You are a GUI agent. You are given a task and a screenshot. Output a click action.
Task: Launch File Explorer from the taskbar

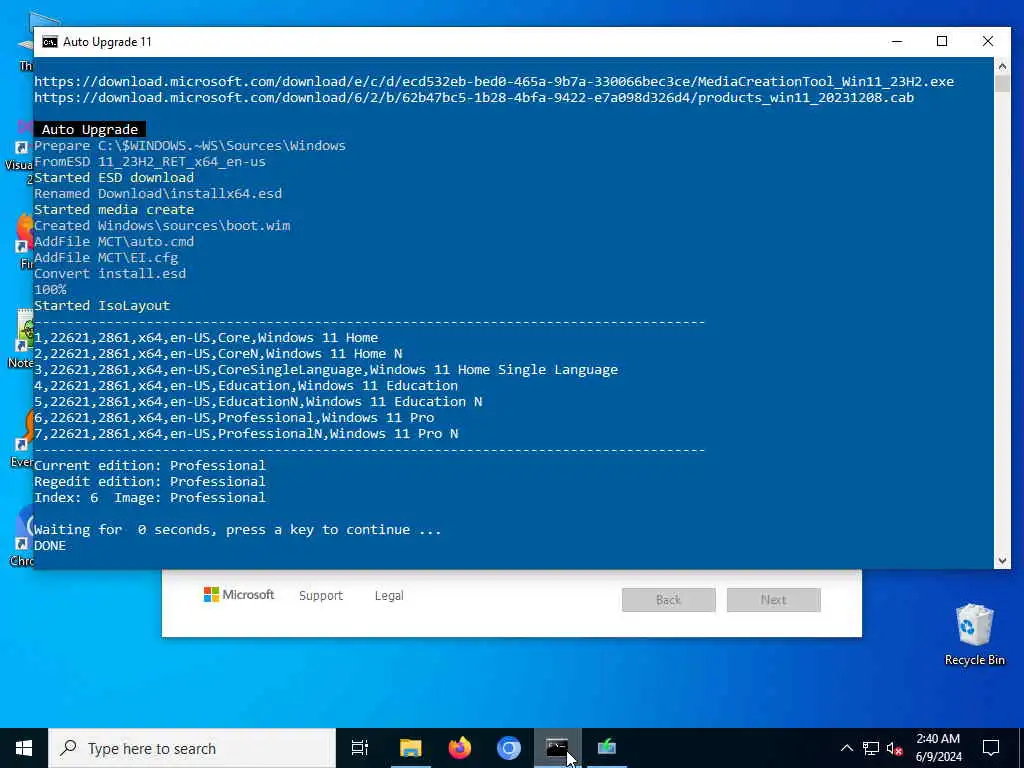[411, 748]
